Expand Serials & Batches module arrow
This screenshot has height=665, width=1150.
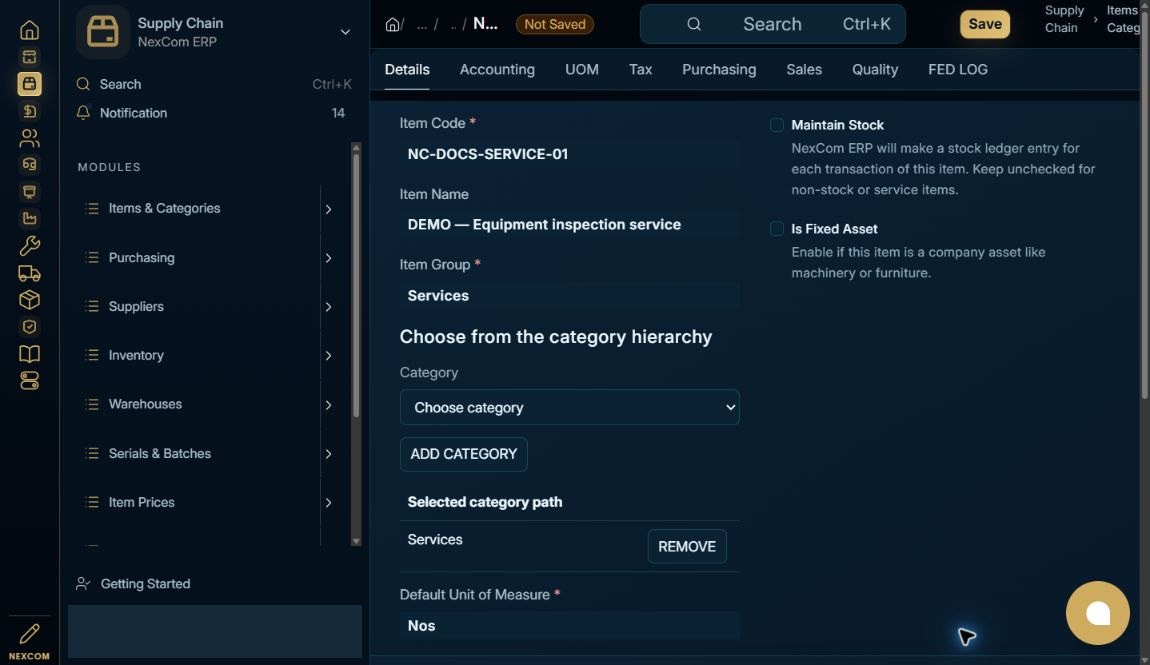[x=329, y=454]
